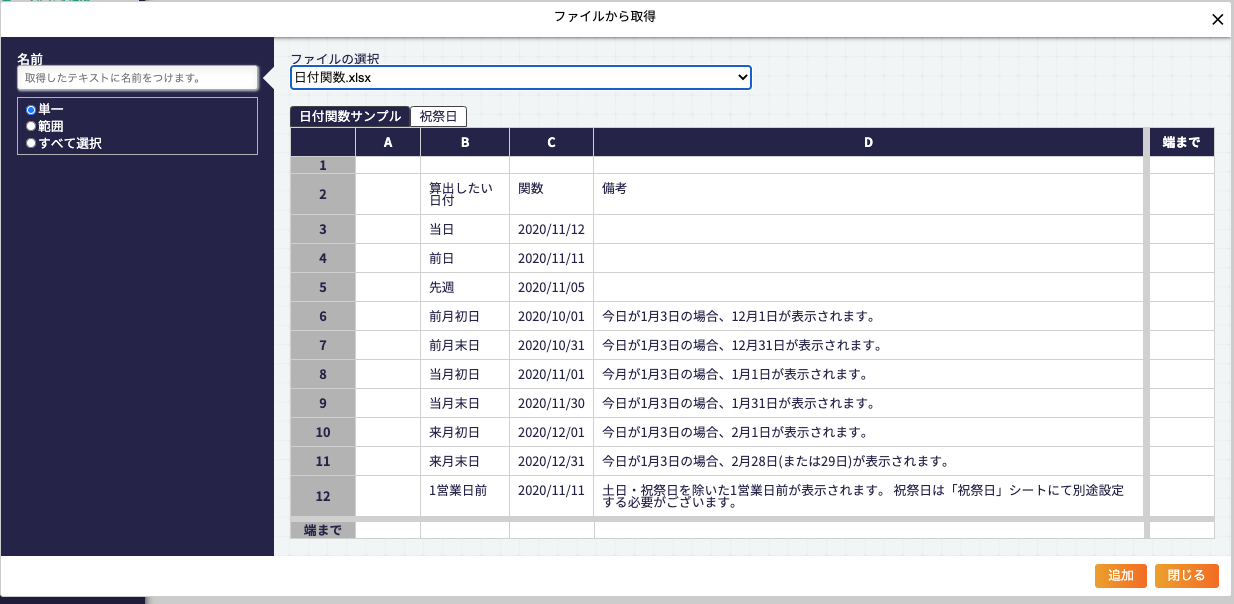Select row header 2
This screenshot has height=604, width=1234.
(323, 194)
